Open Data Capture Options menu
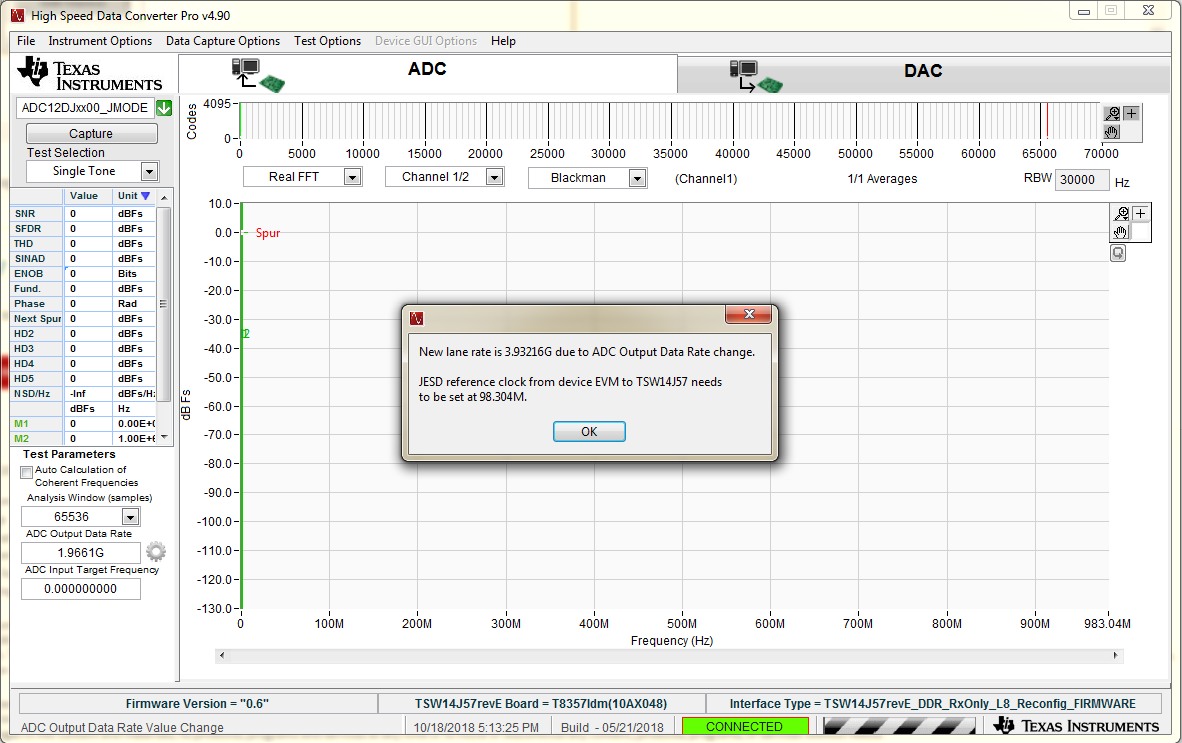Viewport: 1182px width, 743px height. pos(223,41)
